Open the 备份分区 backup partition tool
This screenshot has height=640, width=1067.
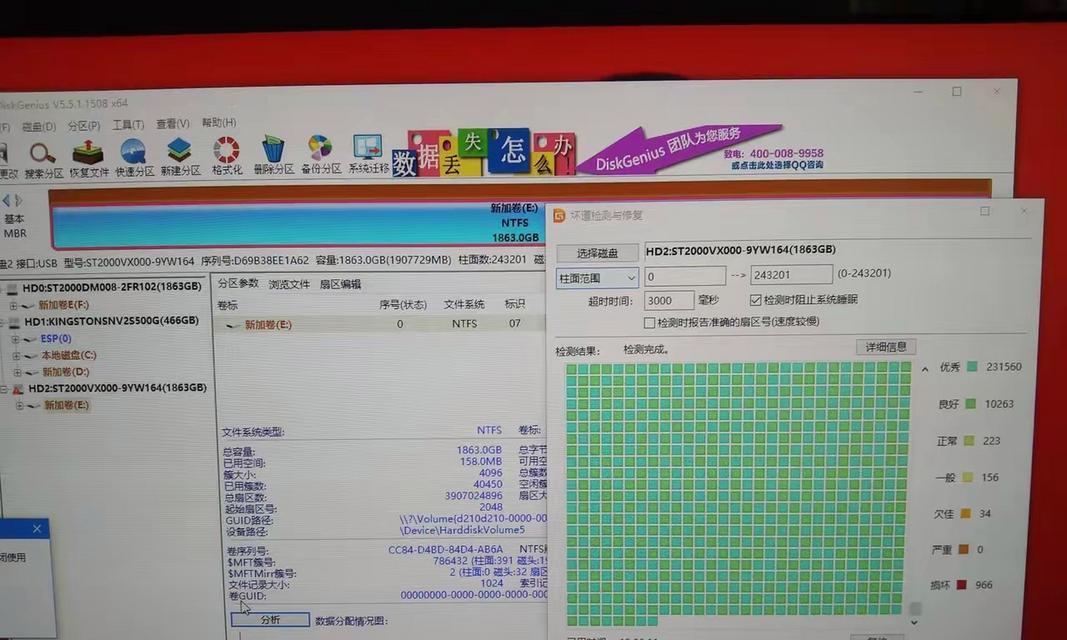tap(321, 155)
